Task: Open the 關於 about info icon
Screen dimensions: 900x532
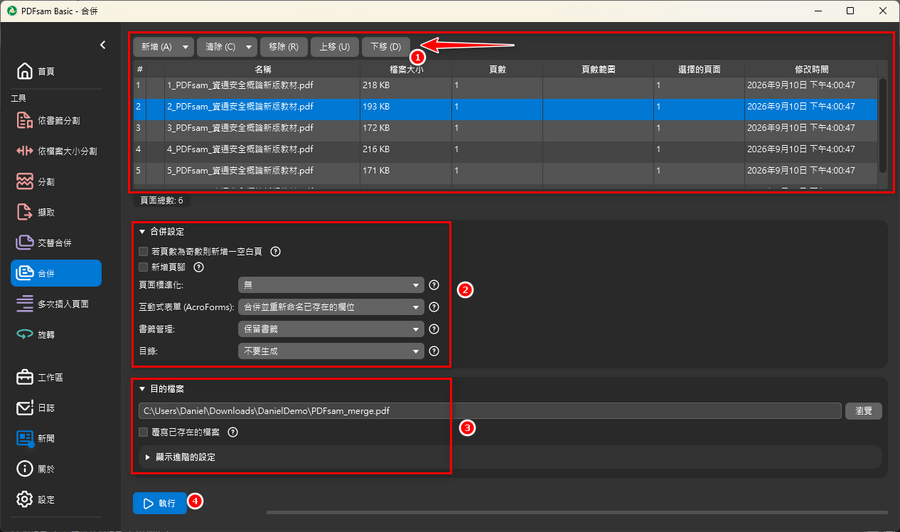Action: click(25, 469)
